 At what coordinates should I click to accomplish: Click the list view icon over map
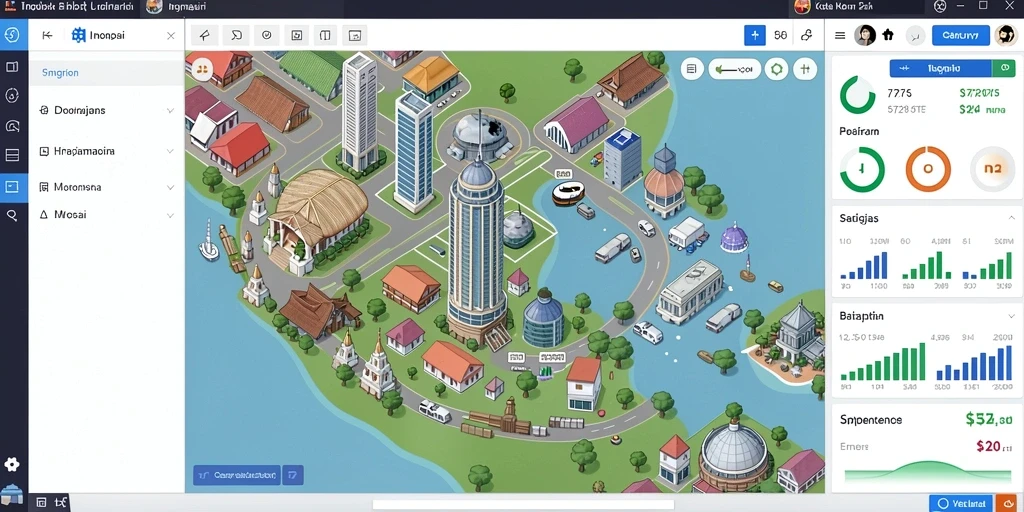(x=692, y=69)
